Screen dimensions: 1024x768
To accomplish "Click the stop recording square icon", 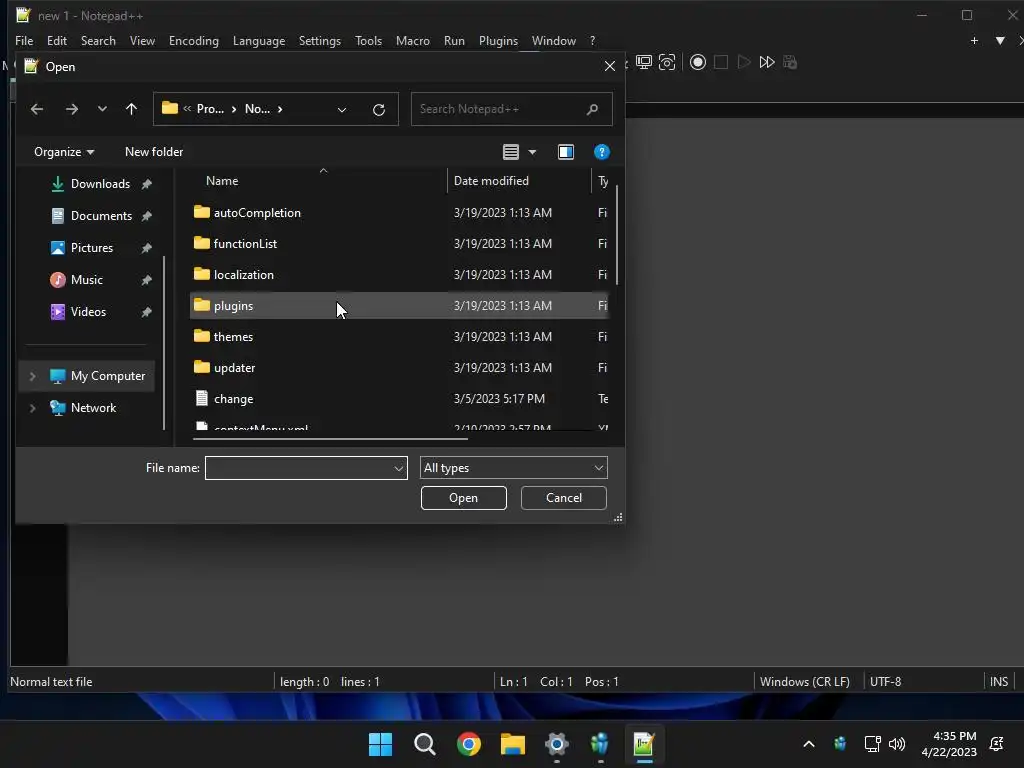I will 721,62.
